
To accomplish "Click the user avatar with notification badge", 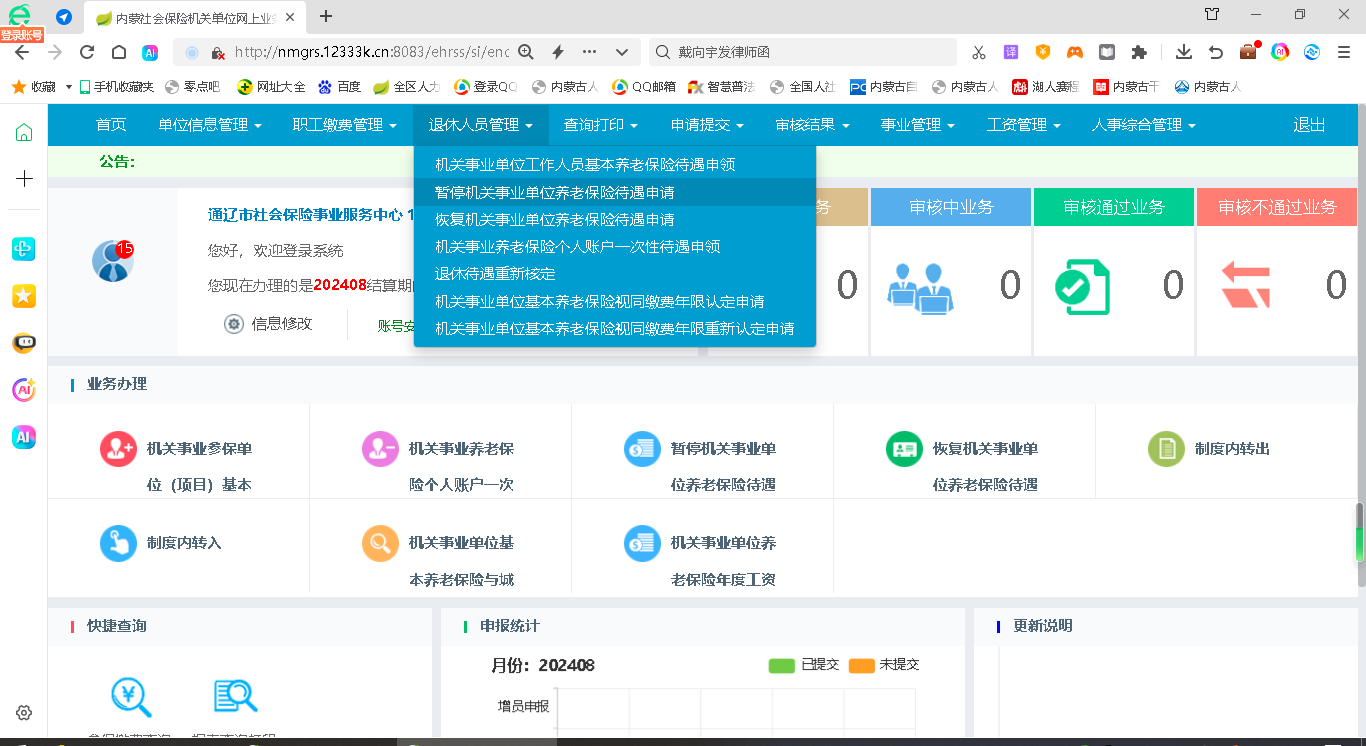I will 111,262.
